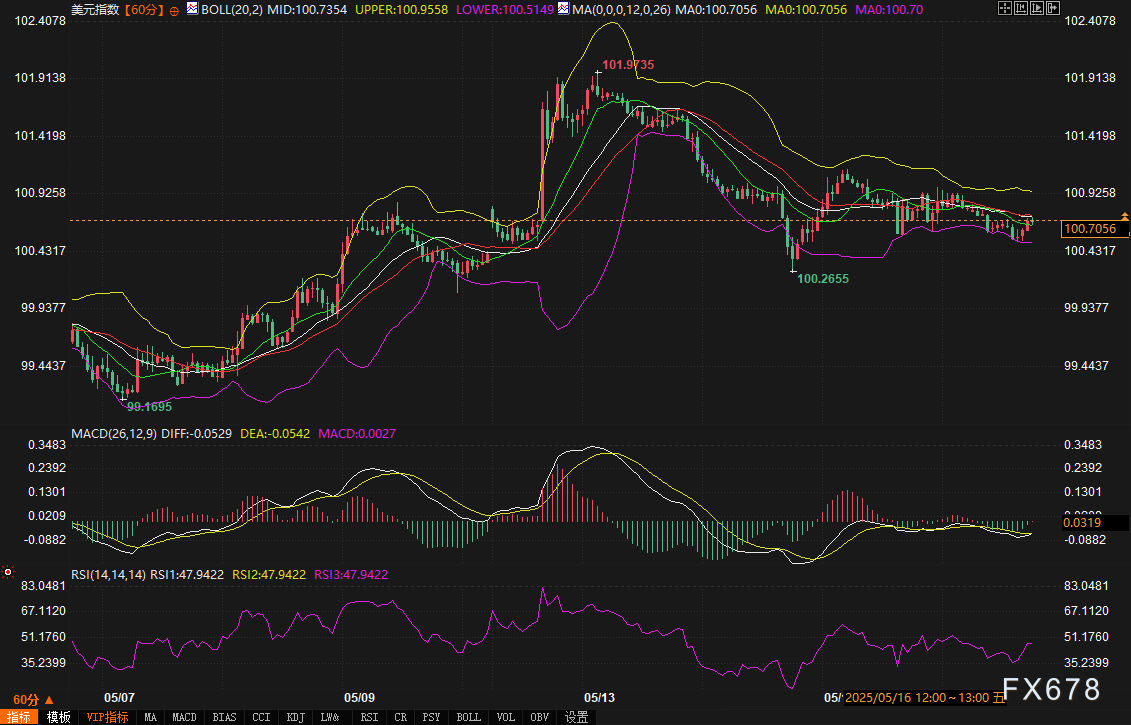Toggle the KDJ indicator in bottom bar
Image resolution: width=1131 pixels, height=725 pixels.
point(296,717)
